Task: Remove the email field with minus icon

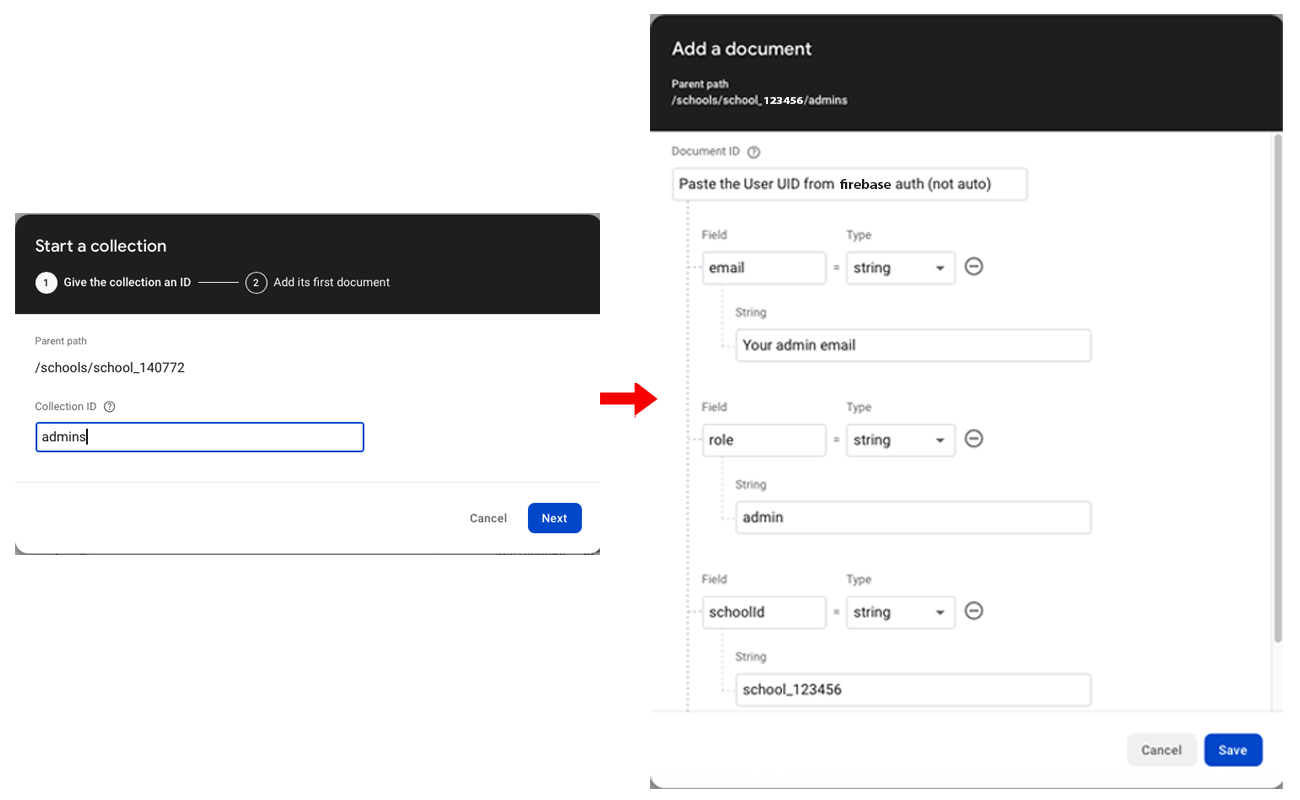Action: [974, 267]
